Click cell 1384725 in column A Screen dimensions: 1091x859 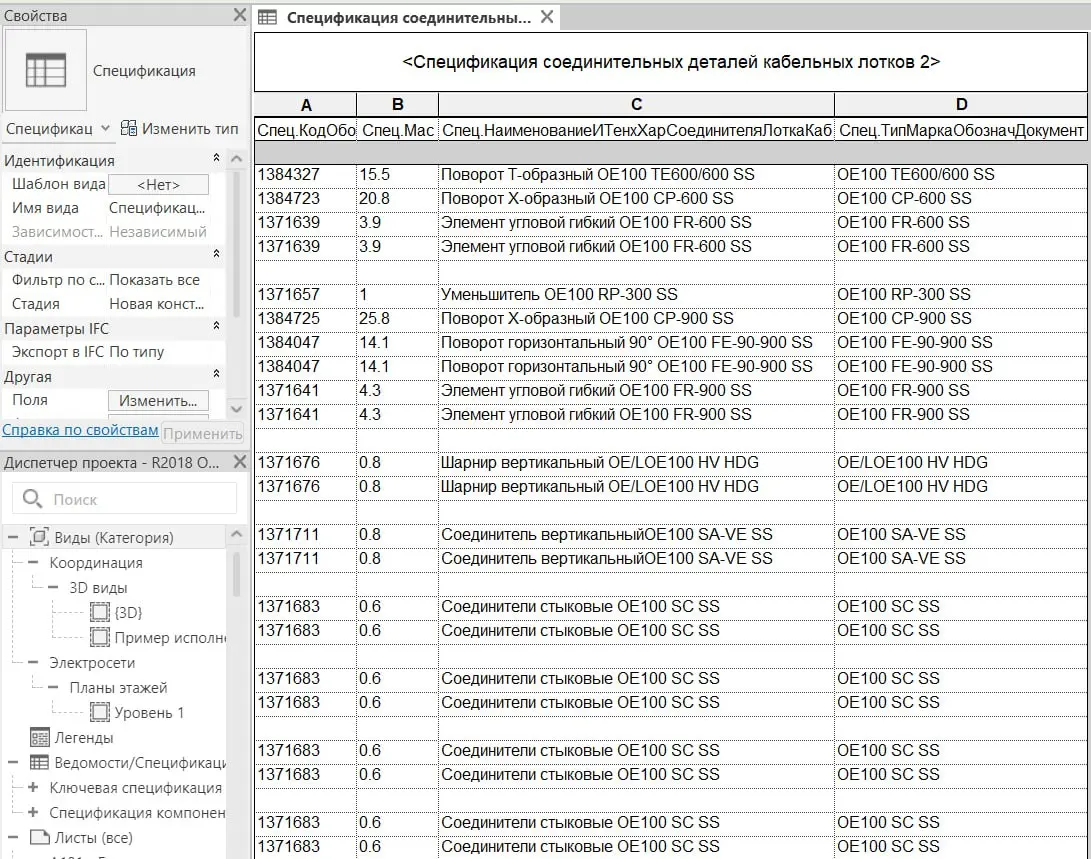pyautogui.click(x=305, y=319)
